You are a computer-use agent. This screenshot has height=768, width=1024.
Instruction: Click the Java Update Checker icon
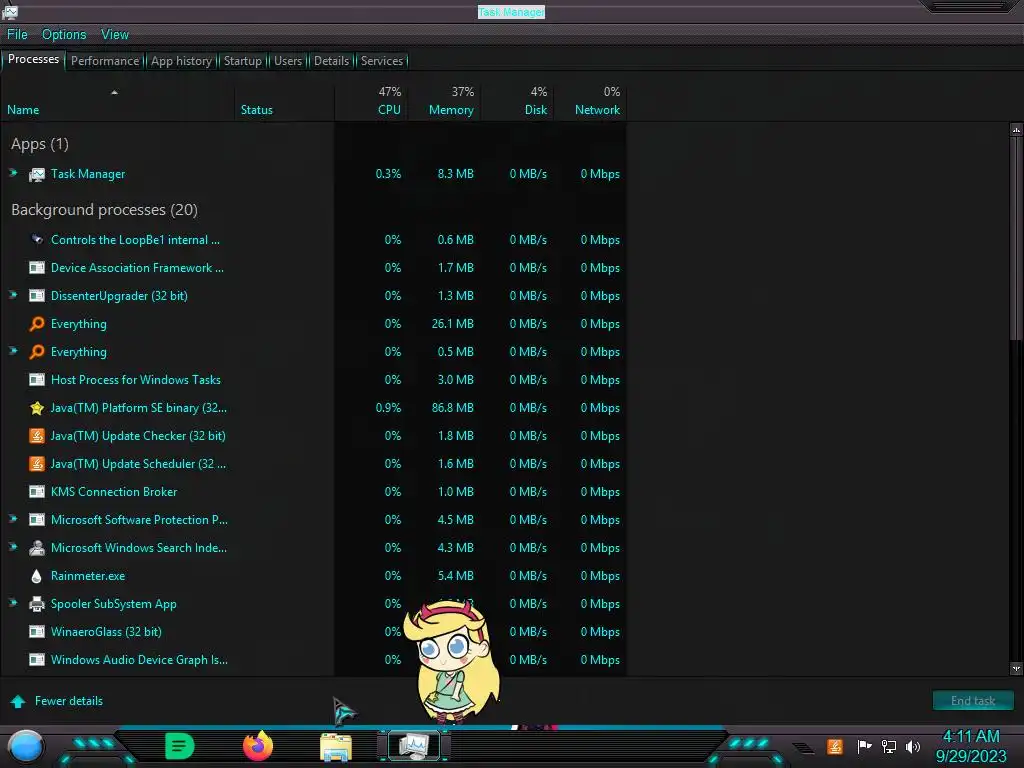click(37, 436)
